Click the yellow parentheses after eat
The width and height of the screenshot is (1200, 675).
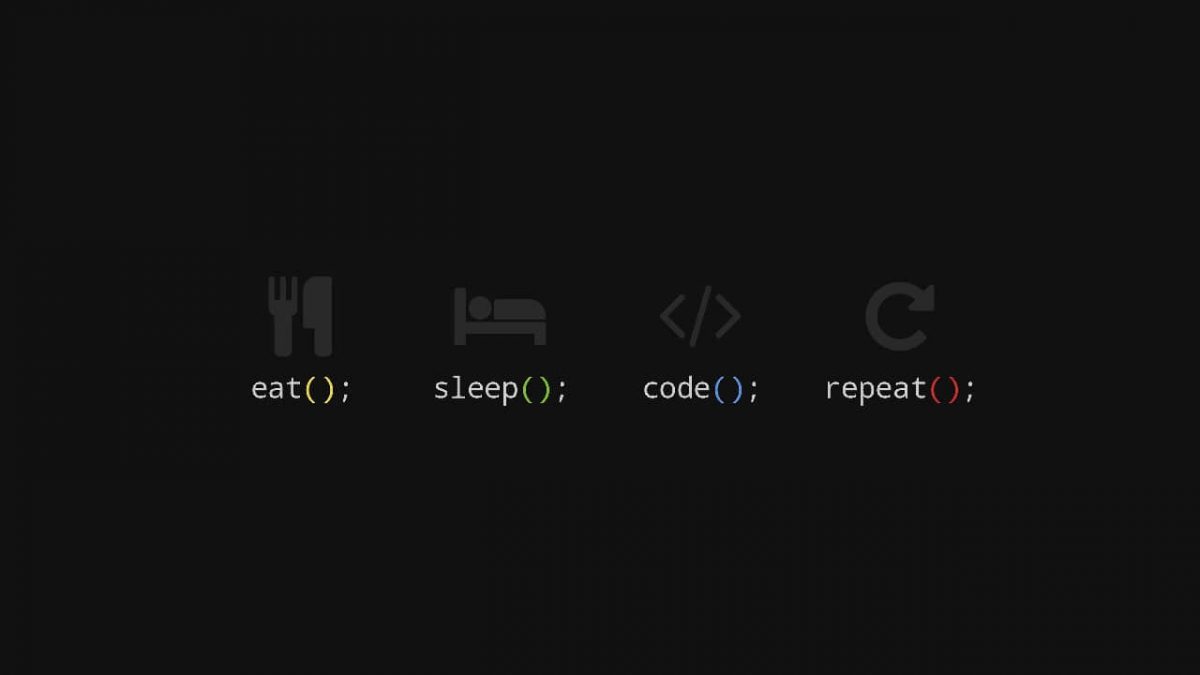(x=320, y=389)
